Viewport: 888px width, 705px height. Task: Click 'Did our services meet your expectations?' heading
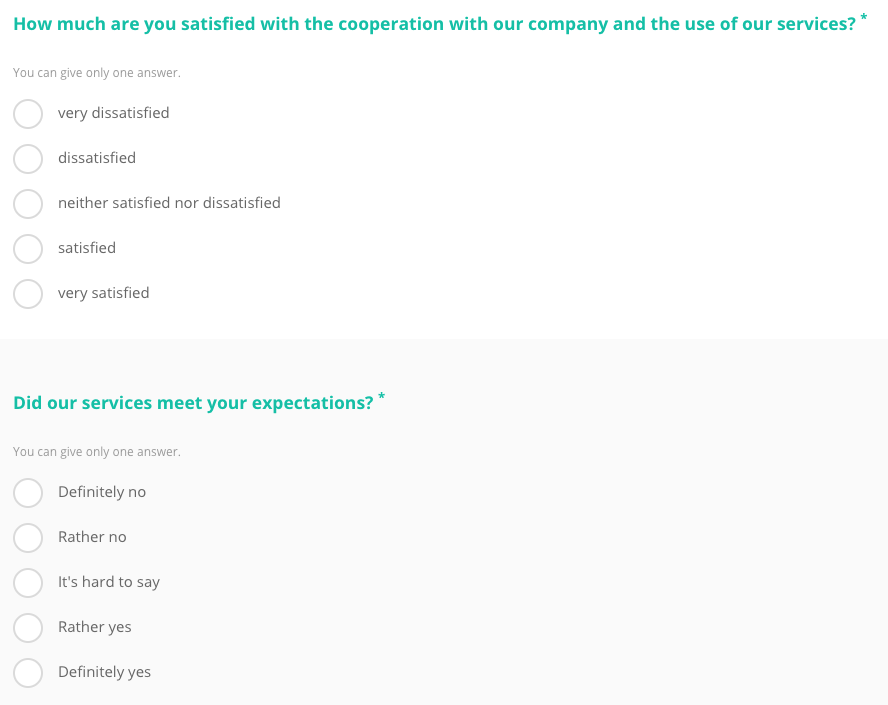click(193, 403)
